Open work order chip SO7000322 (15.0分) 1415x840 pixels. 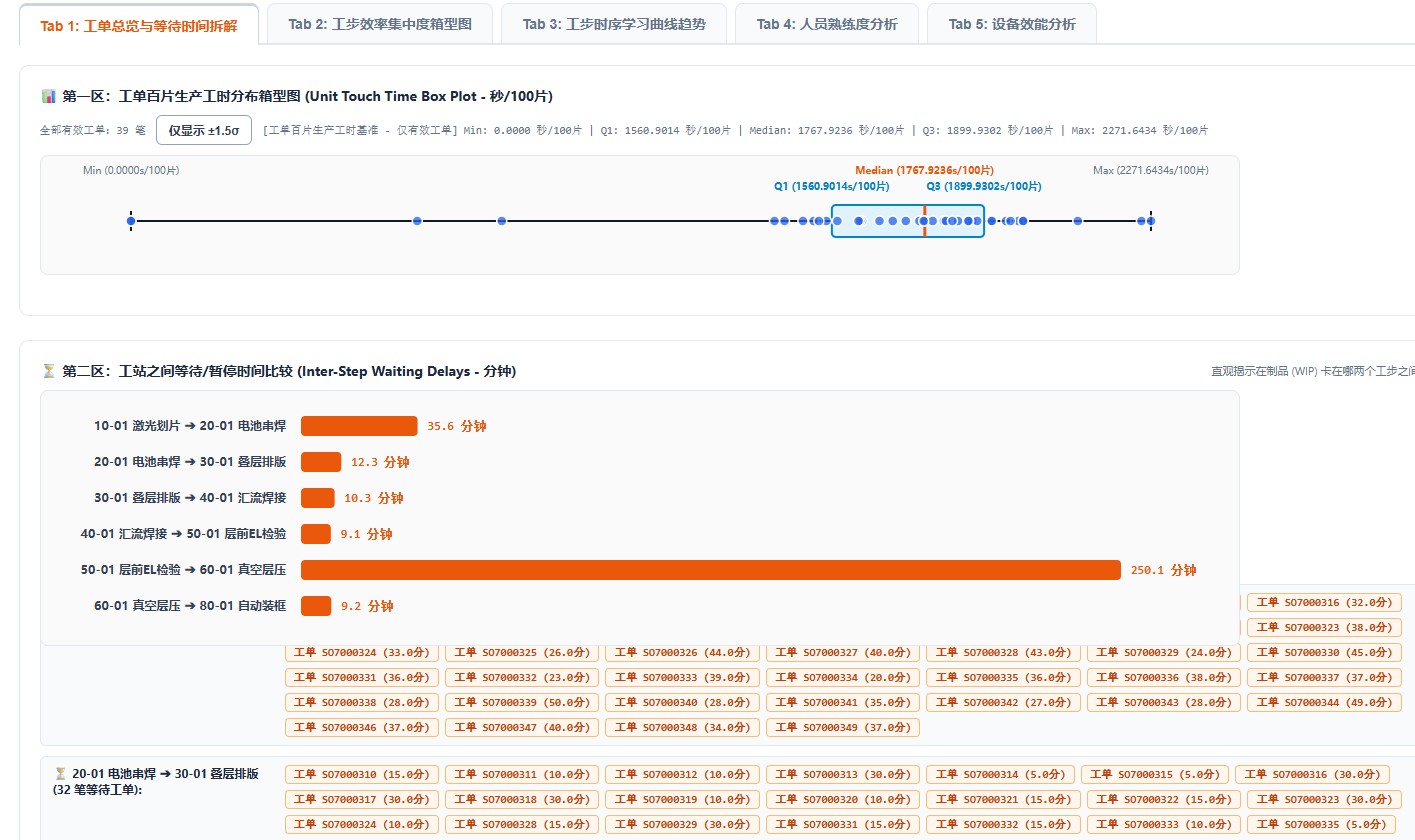click(1163, 799)
